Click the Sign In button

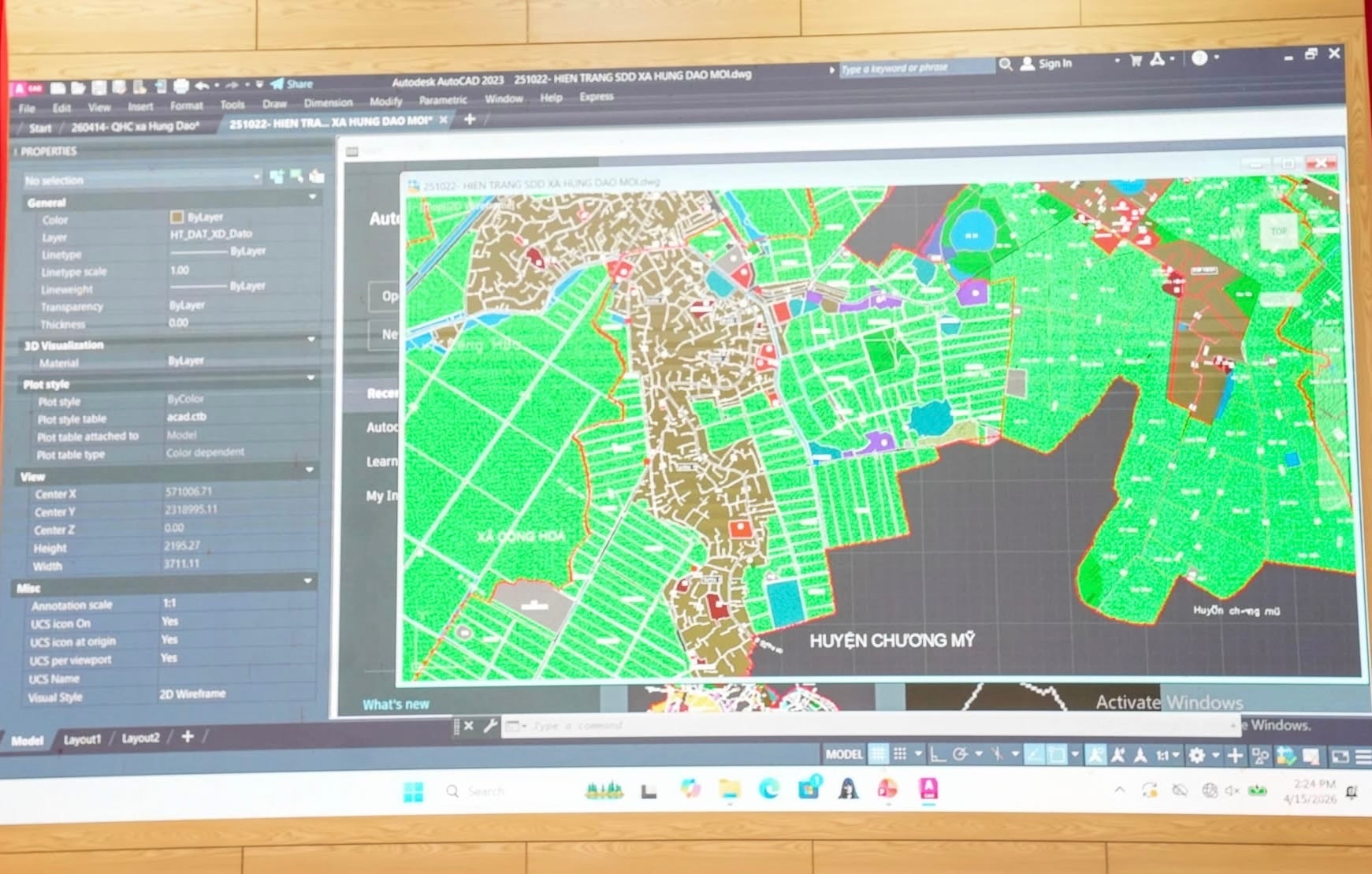pos(1047,64)
